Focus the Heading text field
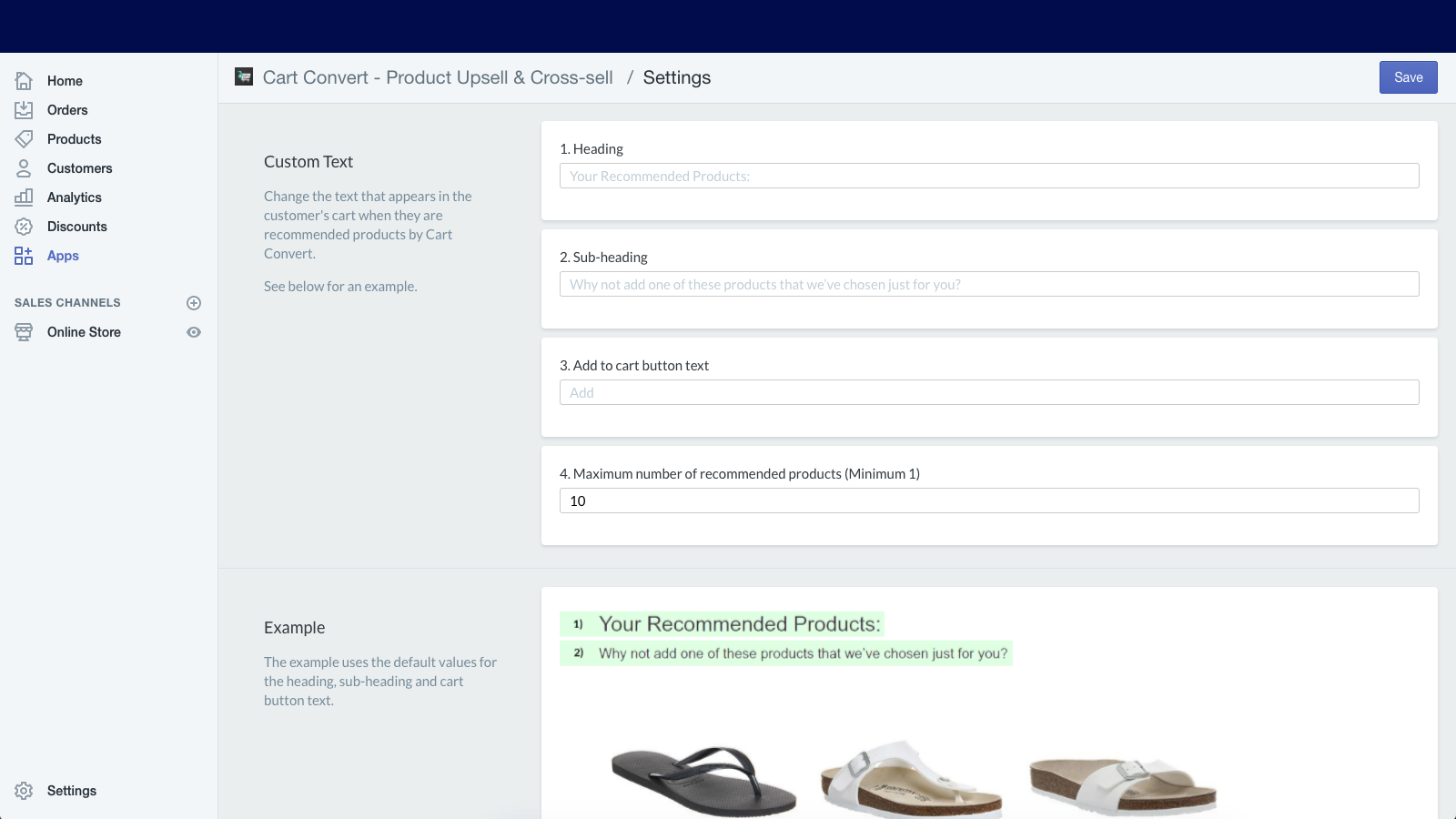Viewport: 1456px width, 819px height. [x=989, y=176]
